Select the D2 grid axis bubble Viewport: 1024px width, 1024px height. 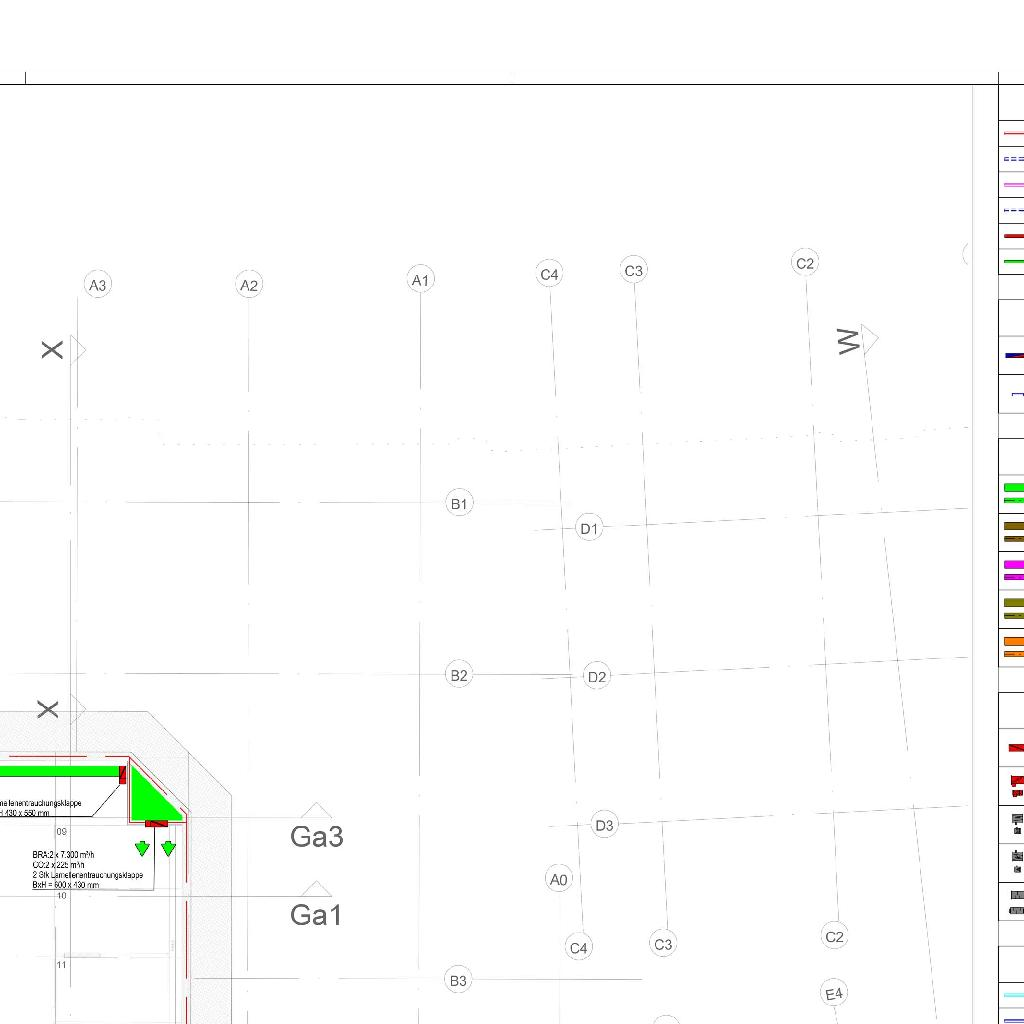[597, 676]
